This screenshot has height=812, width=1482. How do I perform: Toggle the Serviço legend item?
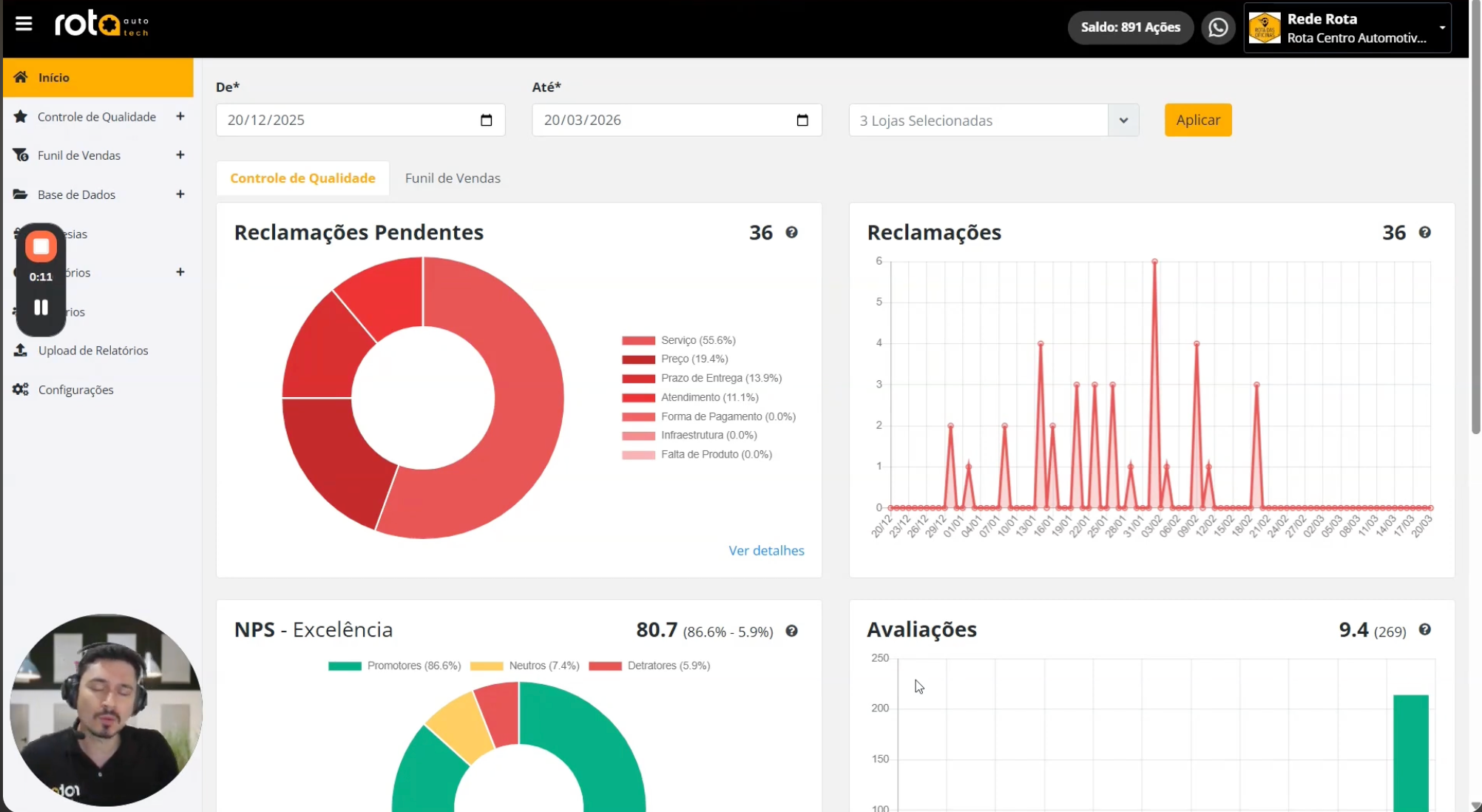(679, 340)
